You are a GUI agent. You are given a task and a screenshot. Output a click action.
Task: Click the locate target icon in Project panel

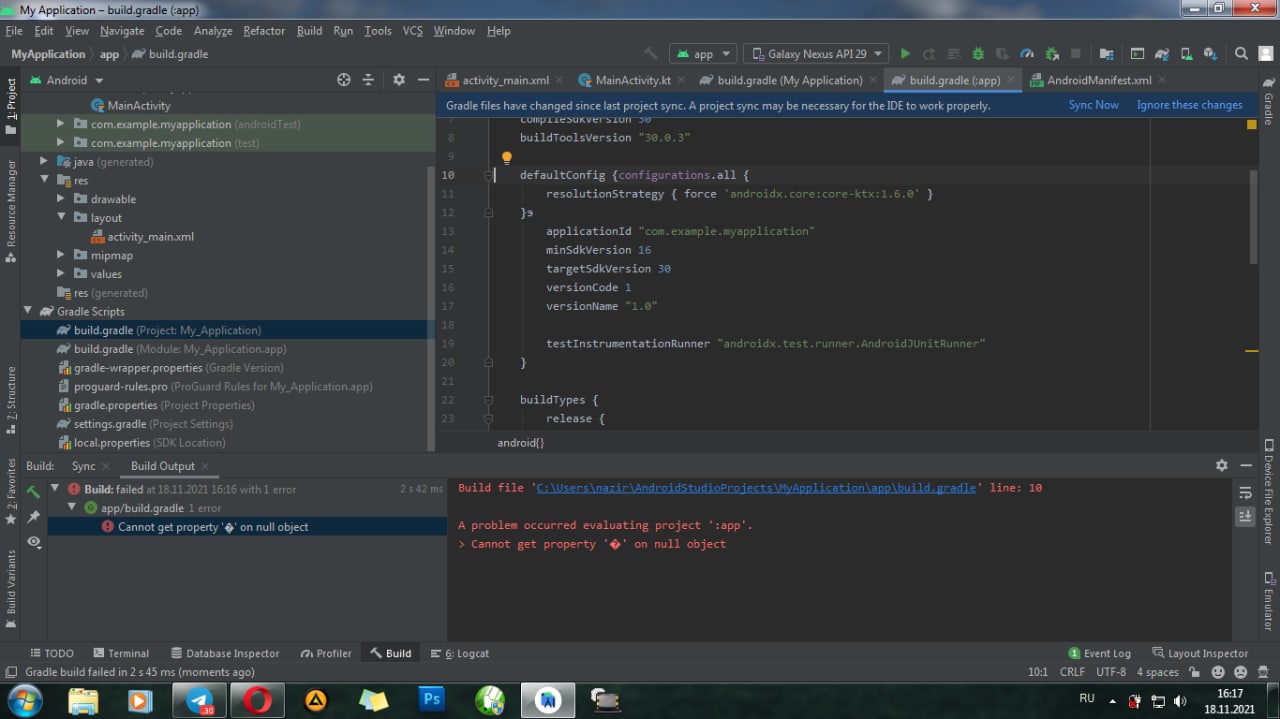point(344,80)
